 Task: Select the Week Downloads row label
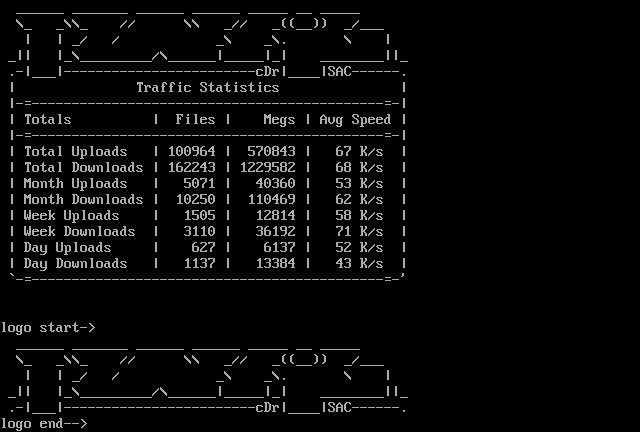click(80, 232)
